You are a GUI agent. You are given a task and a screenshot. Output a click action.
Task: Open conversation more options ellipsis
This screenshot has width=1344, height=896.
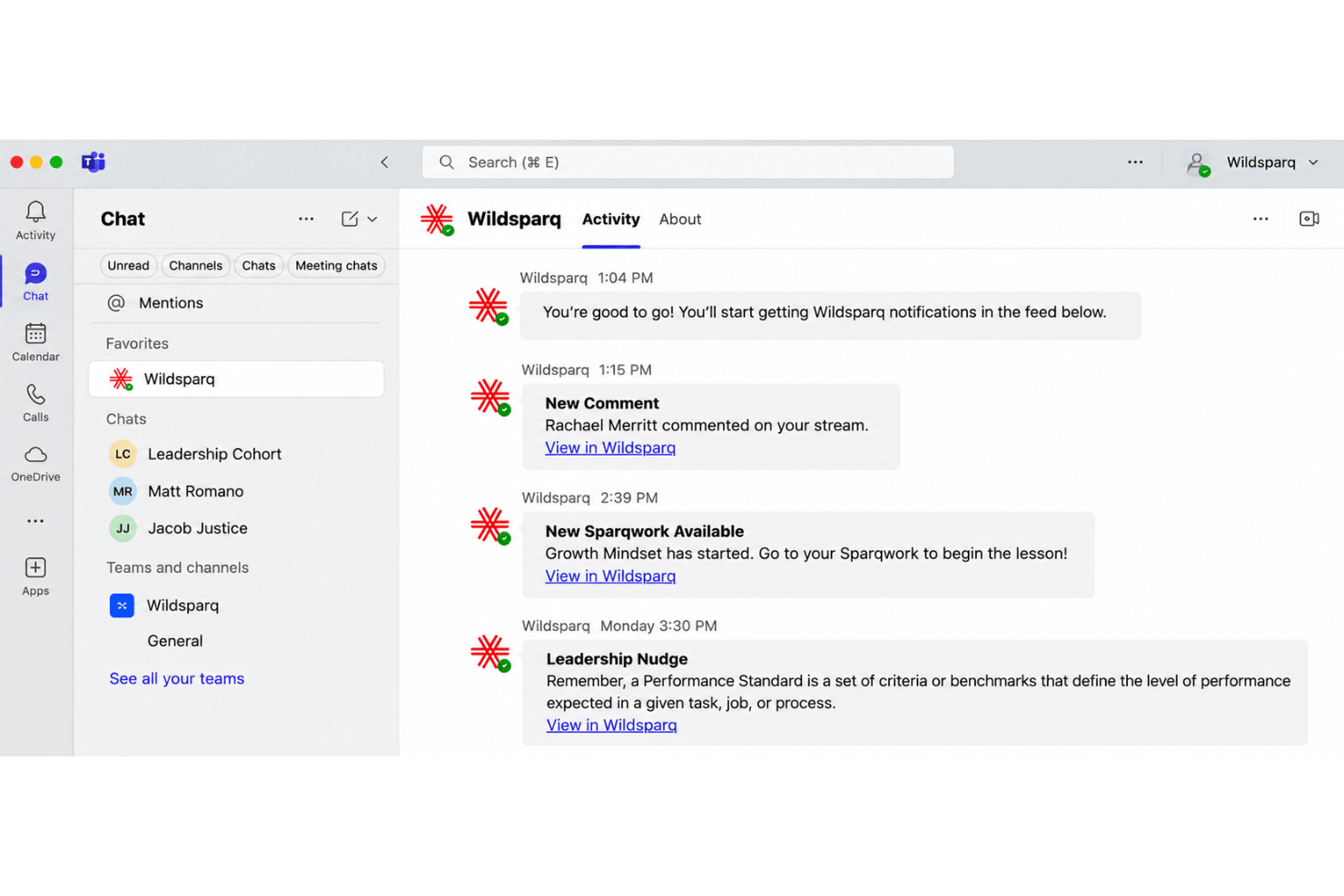[1260, 219]
